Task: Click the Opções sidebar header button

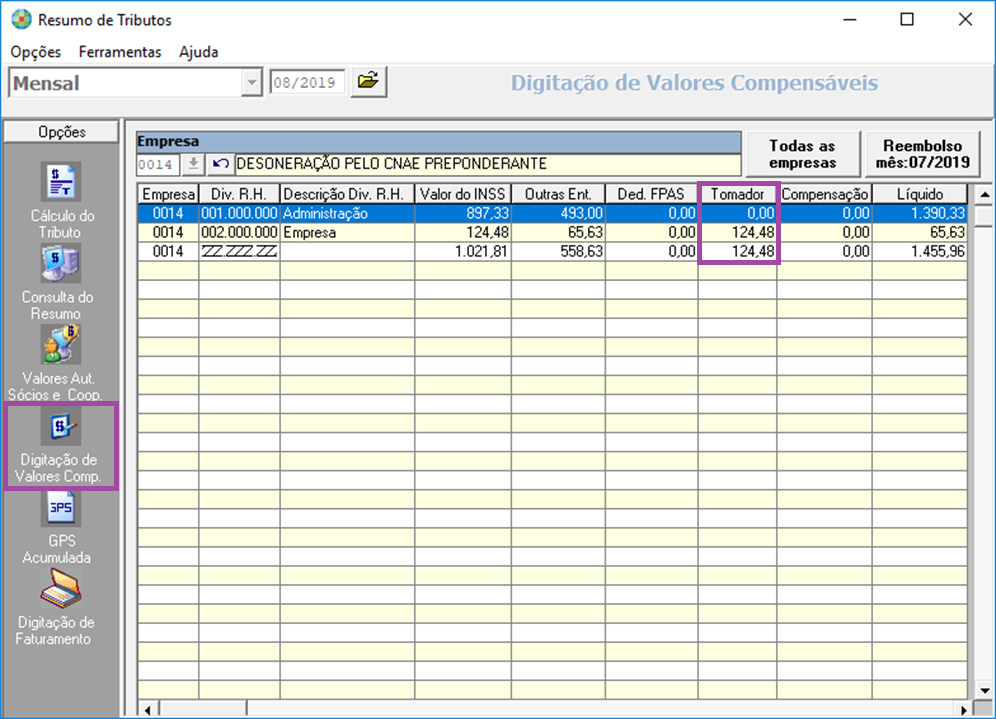Action: (x=62, y=132)
